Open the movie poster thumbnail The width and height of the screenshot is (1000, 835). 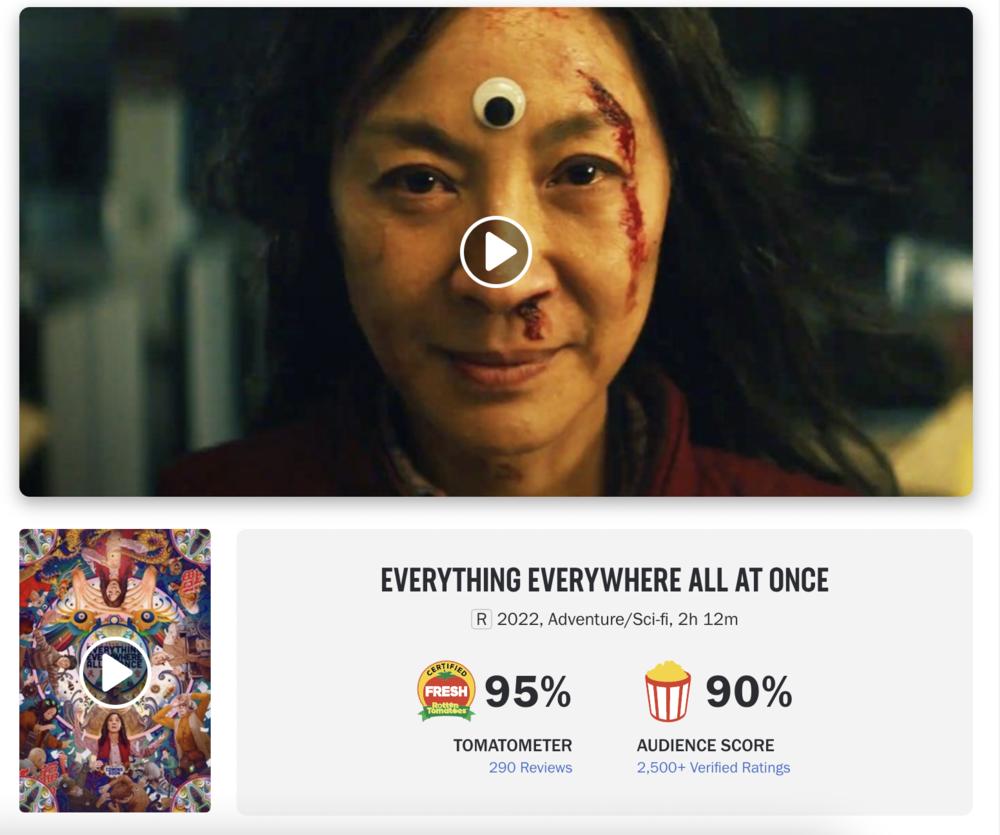115,670
